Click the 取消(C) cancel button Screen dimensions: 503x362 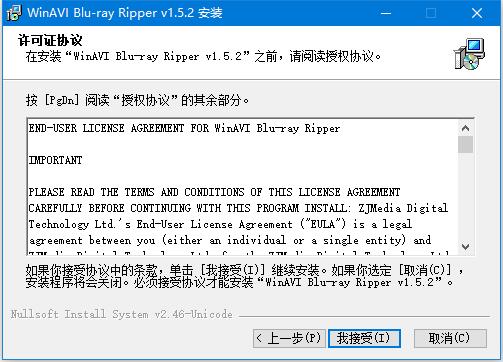coord(450,338)
